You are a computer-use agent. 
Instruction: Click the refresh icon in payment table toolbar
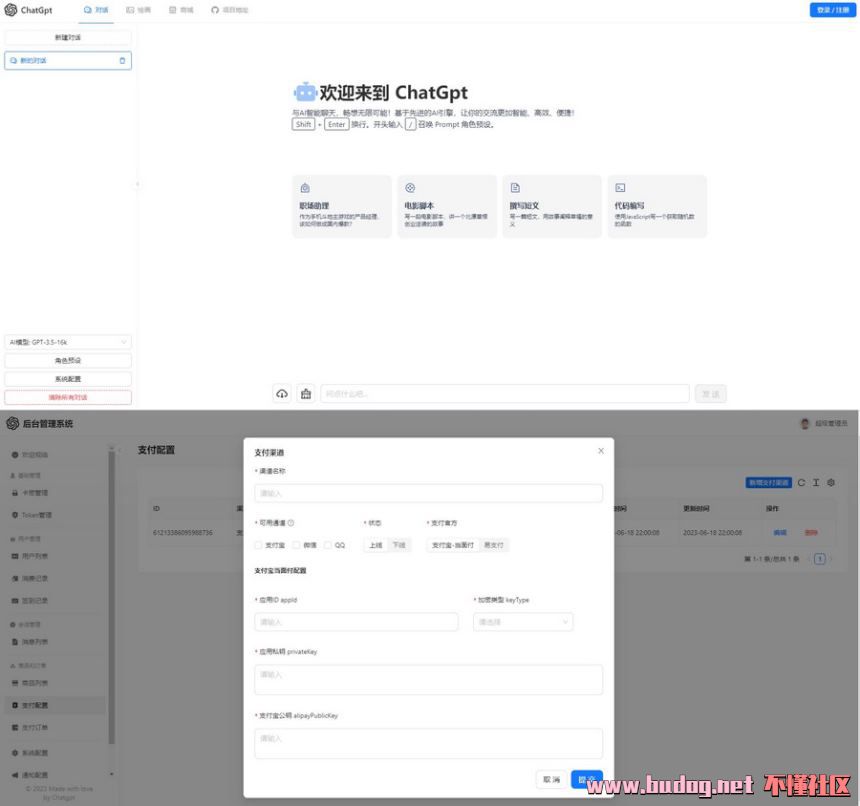pyautogui.click(x=801, y=483)
